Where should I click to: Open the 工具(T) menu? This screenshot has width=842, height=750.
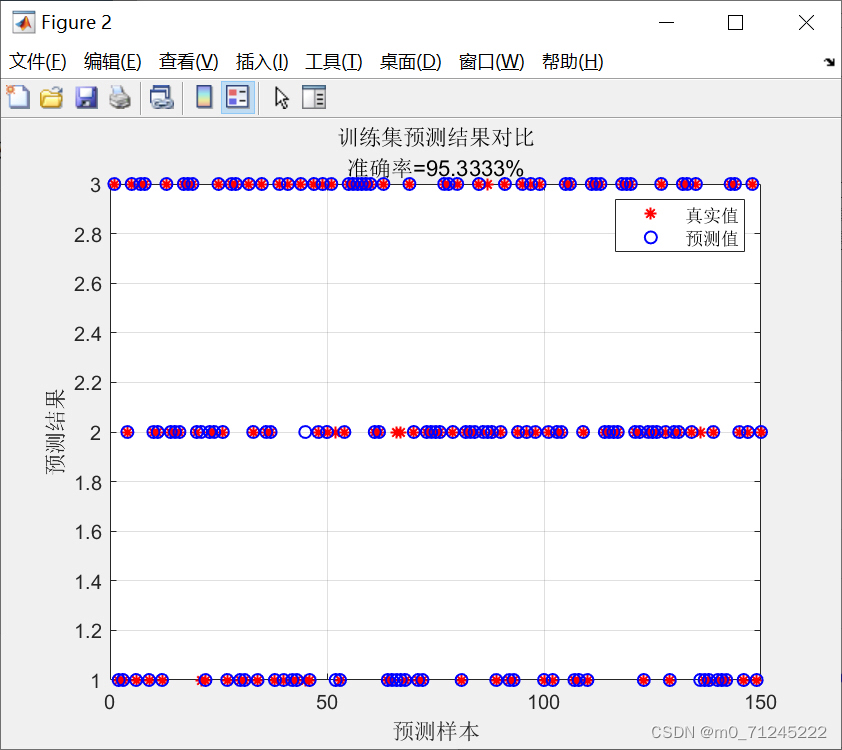(x=331, y=61)
